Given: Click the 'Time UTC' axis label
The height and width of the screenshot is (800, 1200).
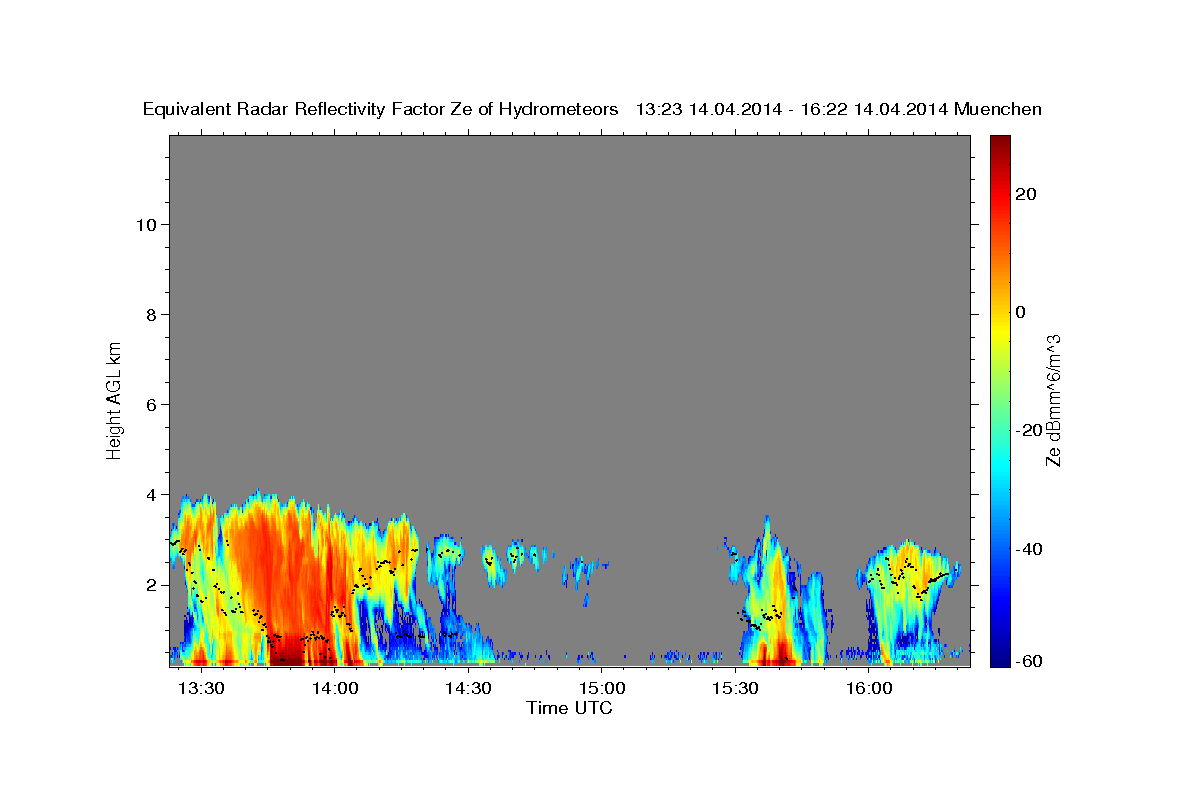Looking at the screenshot, I should [x=569, y=709].
